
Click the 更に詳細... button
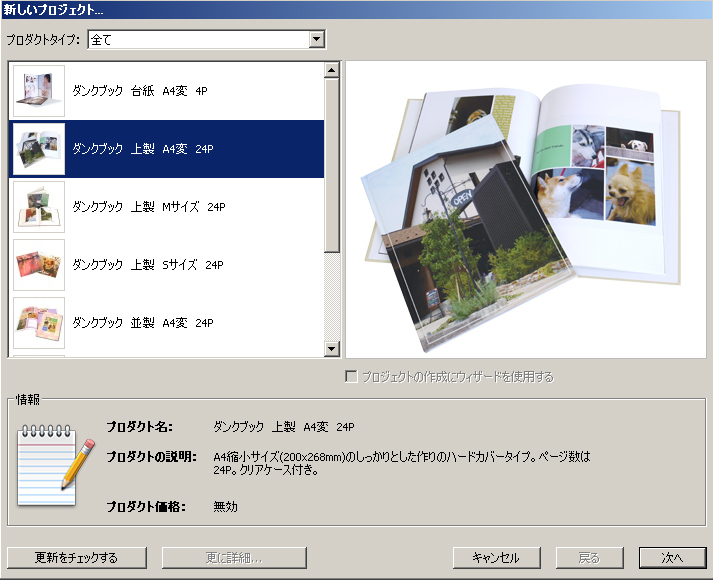(234, 558)
